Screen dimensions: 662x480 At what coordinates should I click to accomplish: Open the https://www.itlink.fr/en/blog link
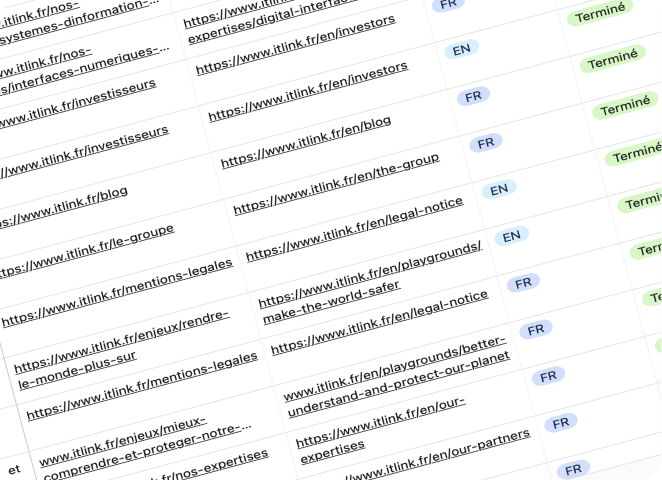pos(306,142)
